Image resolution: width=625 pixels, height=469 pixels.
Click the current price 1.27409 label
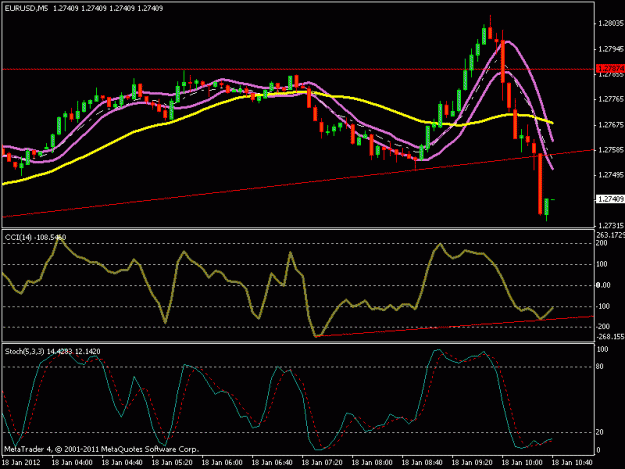point(610,199)
